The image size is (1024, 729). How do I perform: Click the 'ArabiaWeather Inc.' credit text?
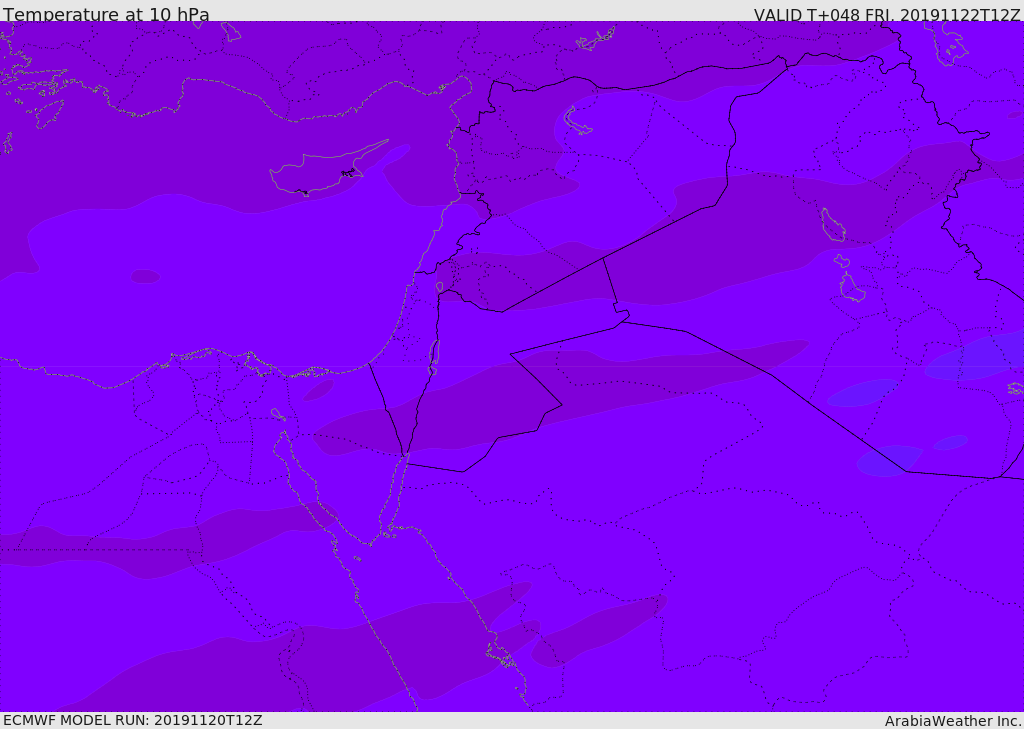[x=954, y=721]
